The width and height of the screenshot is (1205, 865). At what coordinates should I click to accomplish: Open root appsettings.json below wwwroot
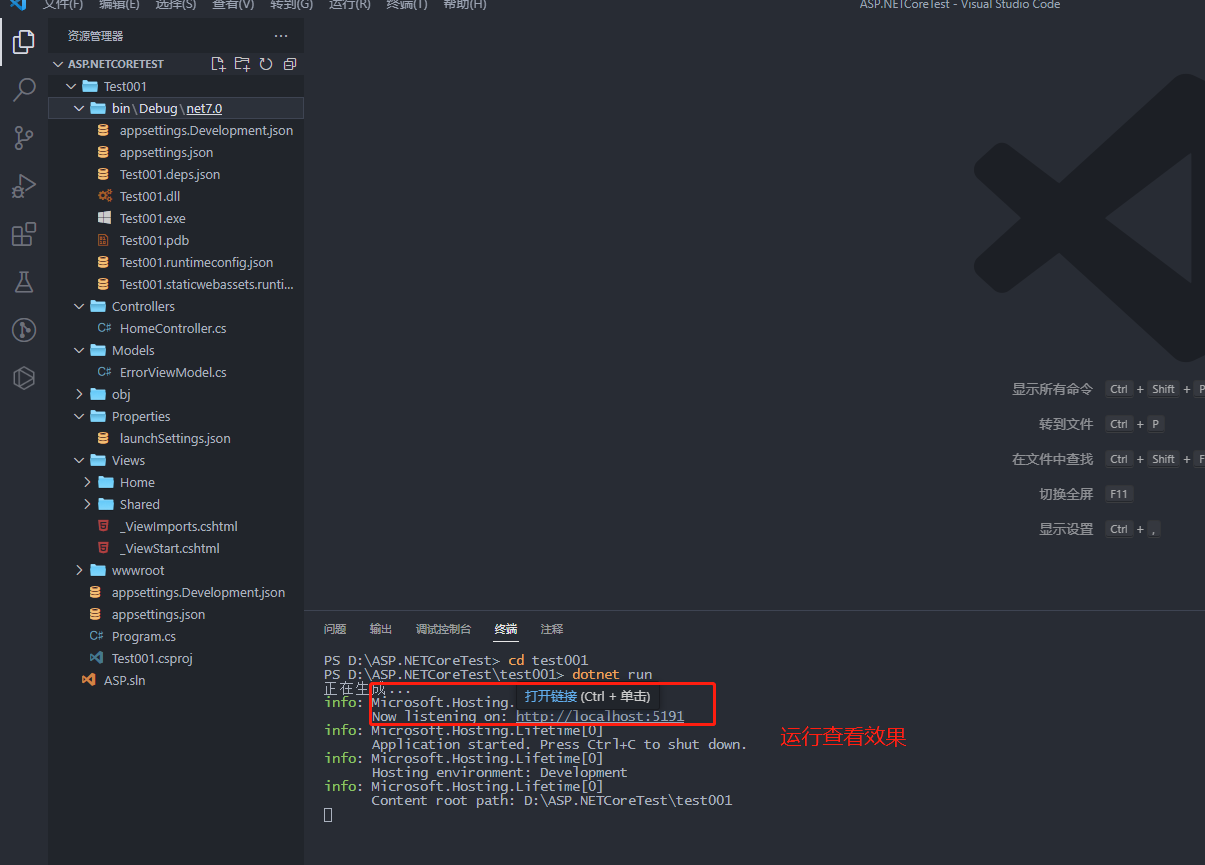(158, 614)
